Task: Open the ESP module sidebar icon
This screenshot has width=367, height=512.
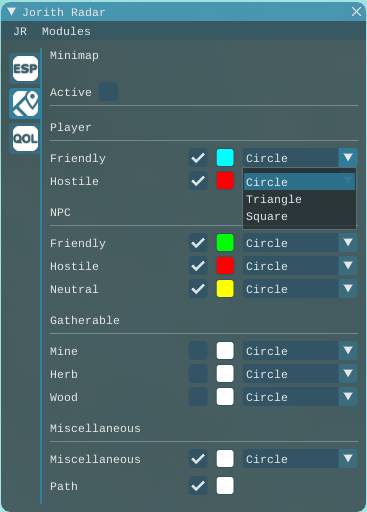Action: coord(25,68)
